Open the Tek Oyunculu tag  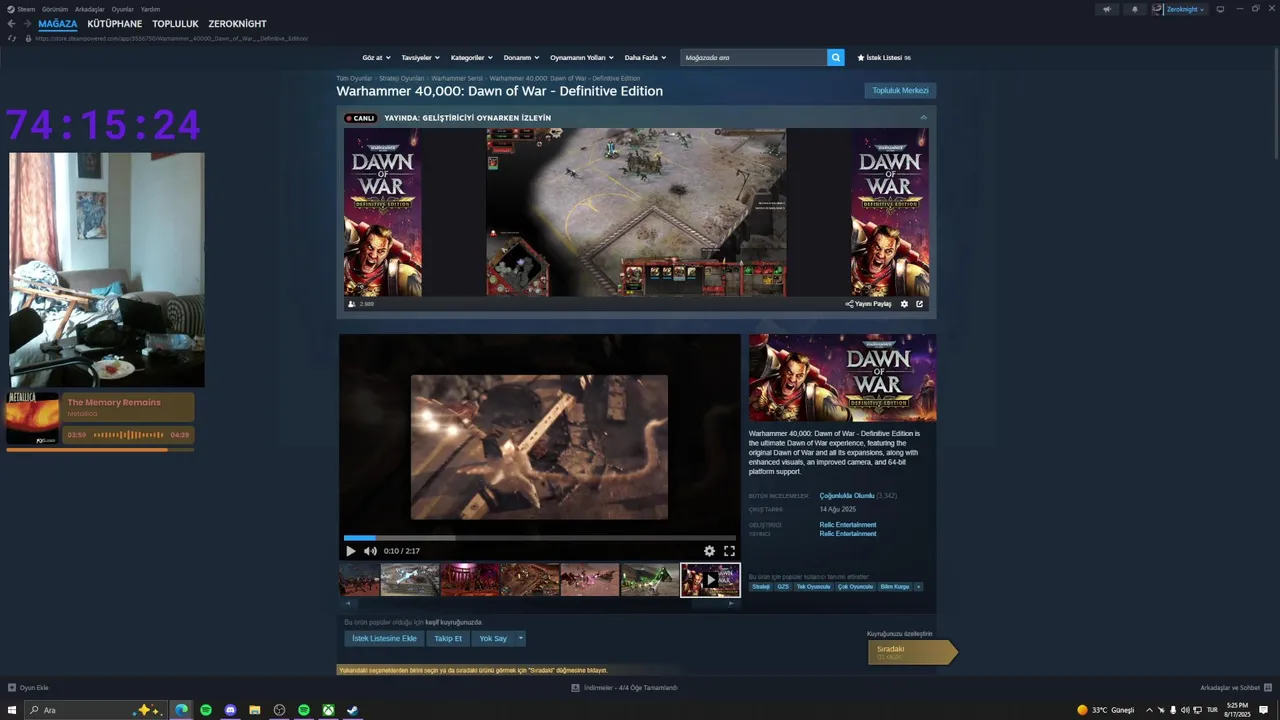813,587
